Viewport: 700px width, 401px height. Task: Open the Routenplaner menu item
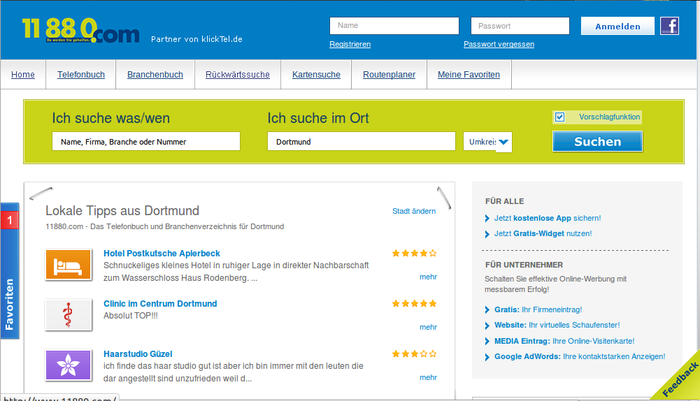point(389,75)
